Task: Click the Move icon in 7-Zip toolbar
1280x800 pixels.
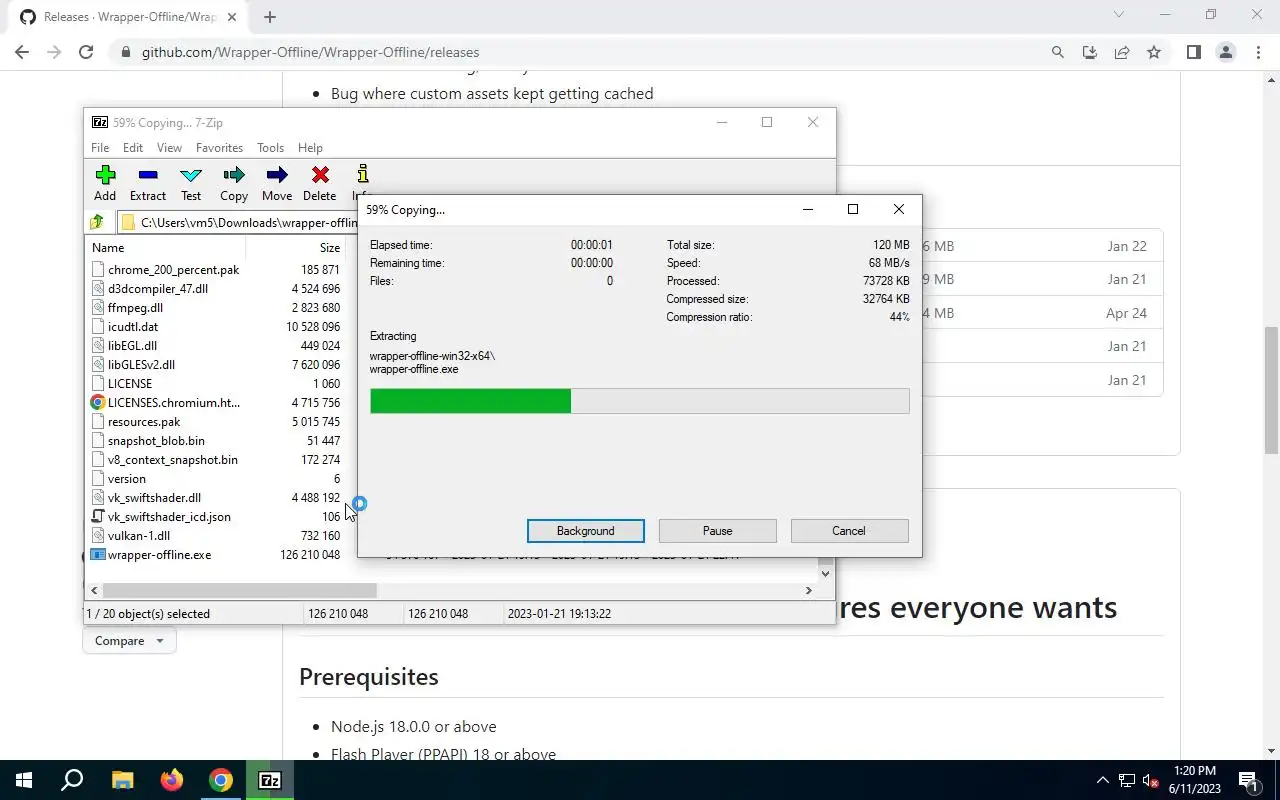Action: point(277,184)
